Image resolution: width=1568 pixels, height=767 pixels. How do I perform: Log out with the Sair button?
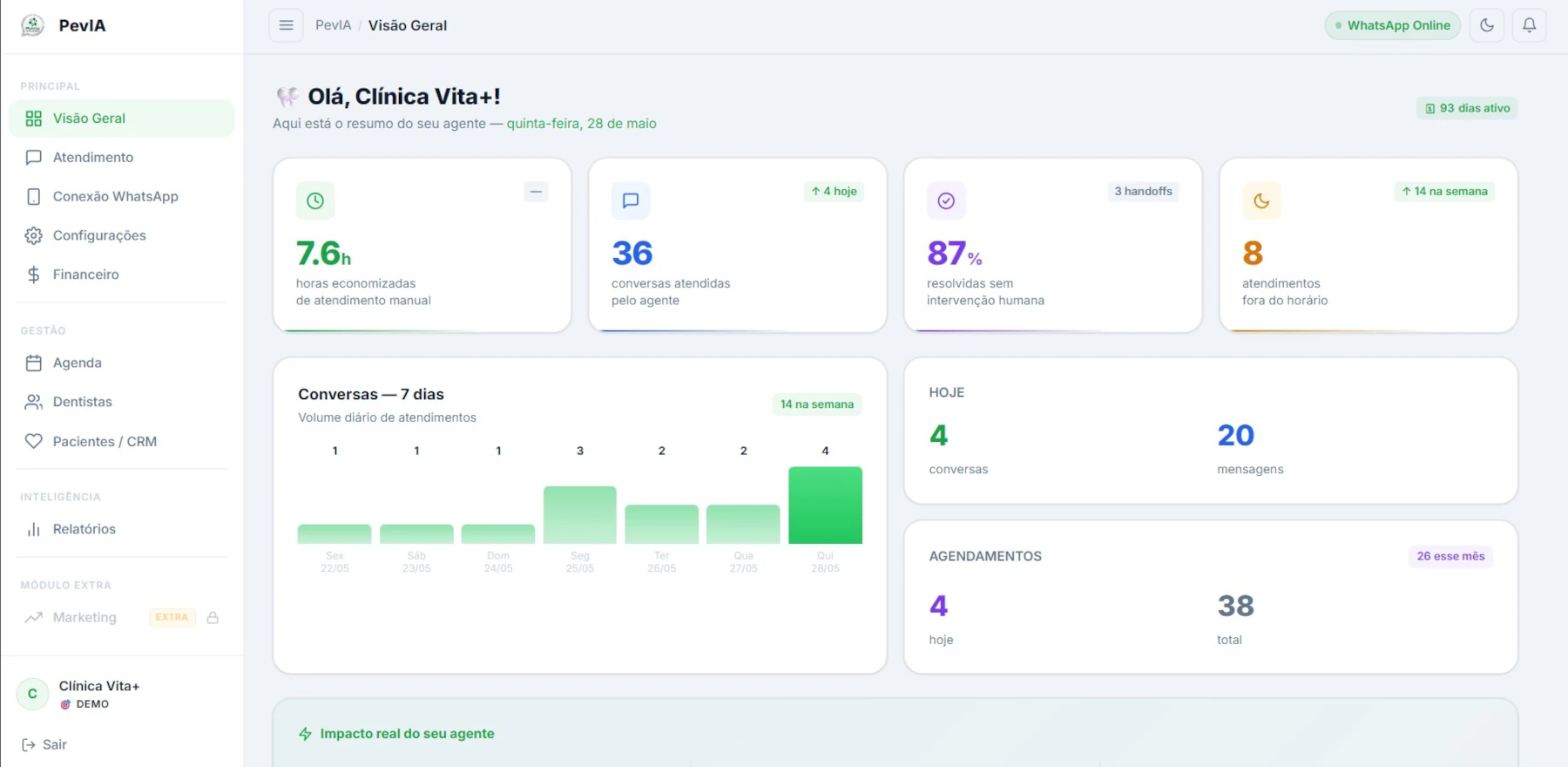coord(44,744)
